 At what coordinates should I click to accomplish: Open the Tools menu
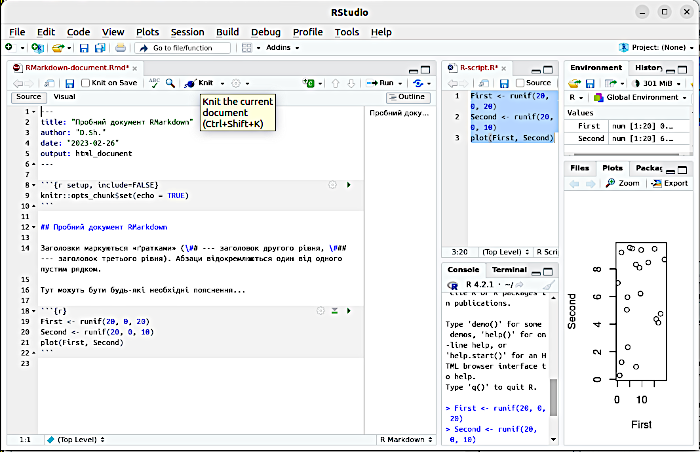pos(347,32)
